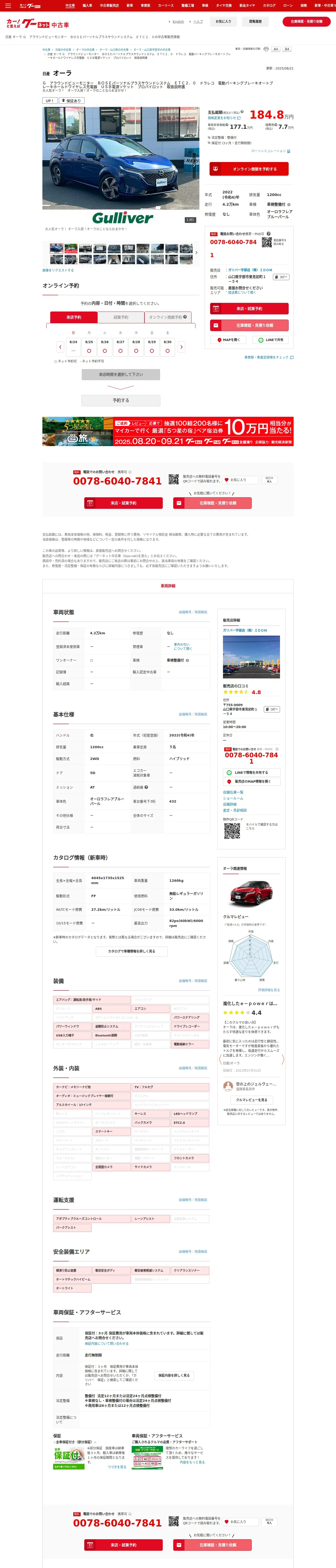The image size is (336, 1568).
Task: Click the printer icon beside A4
Action: point(266,49)
